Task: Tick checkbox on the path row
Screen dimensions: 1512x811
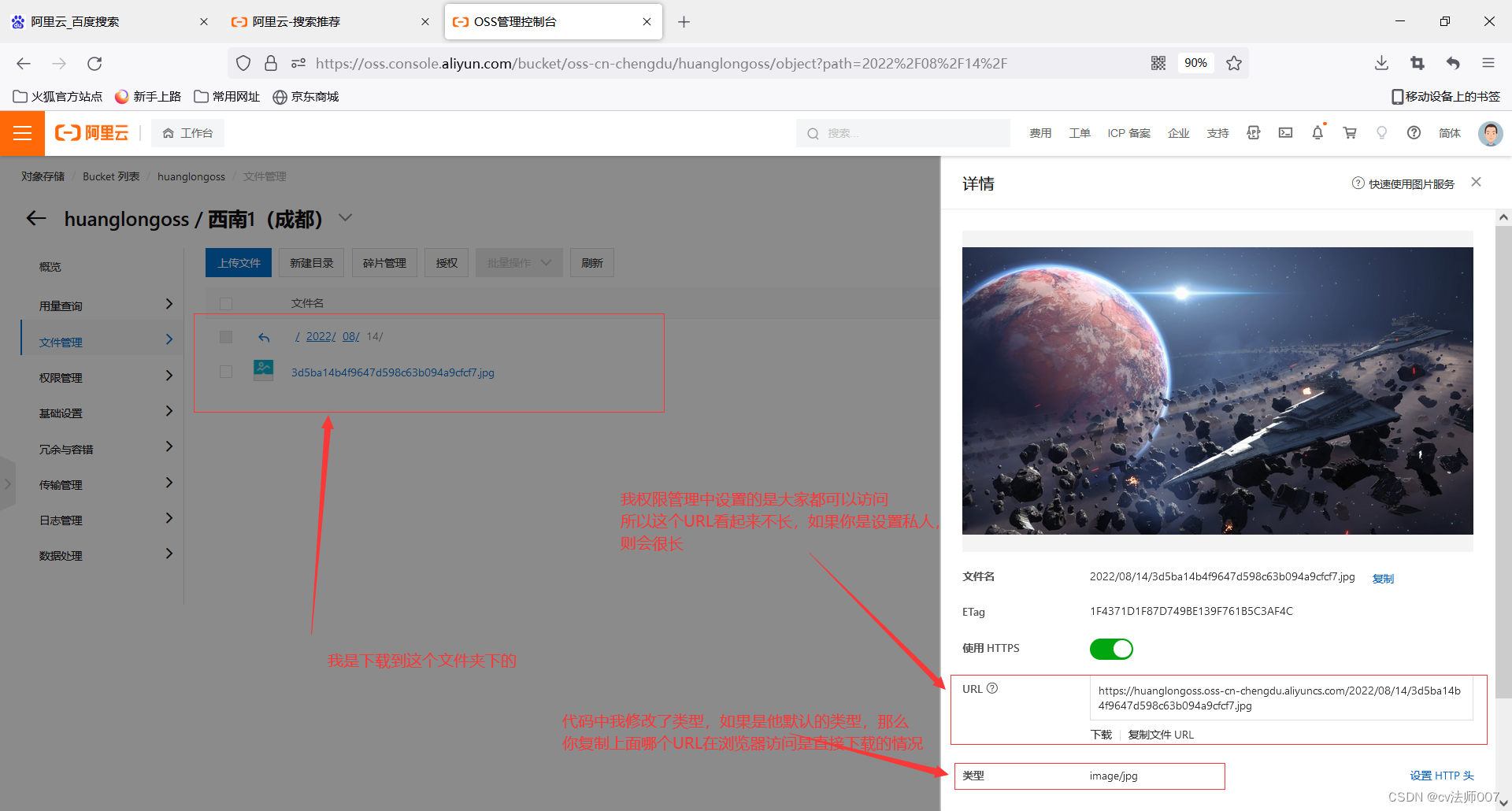Action: point(226,337)
